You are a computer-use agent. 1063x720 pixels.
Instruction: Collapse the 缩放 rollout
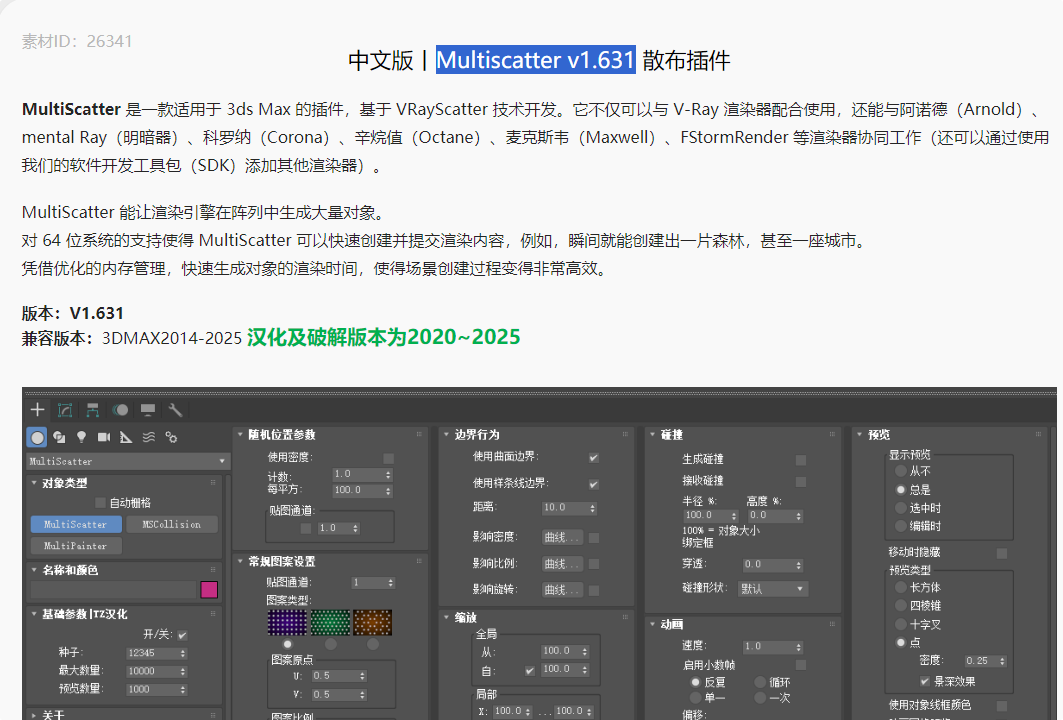click(x=446, y=617)
